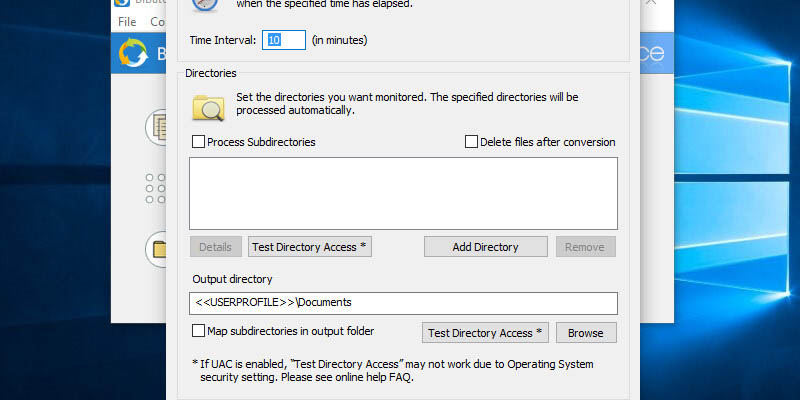Image resolution: width=800 pixels, height=400 pixels.
Task: Check Delete files after conversion
Action: point(472,142)
